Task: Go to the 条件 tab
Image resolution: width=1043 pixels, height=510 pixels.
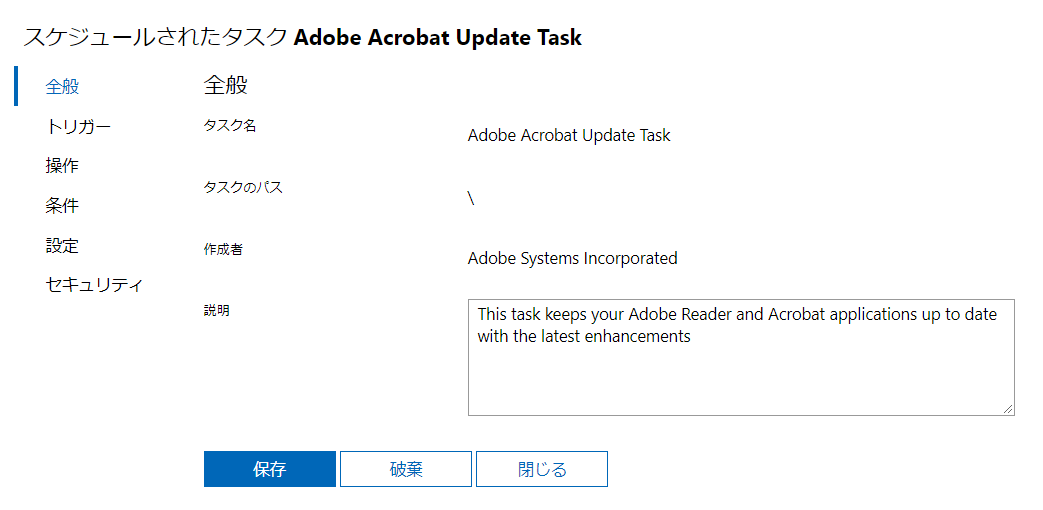Action: click(62, 206)
